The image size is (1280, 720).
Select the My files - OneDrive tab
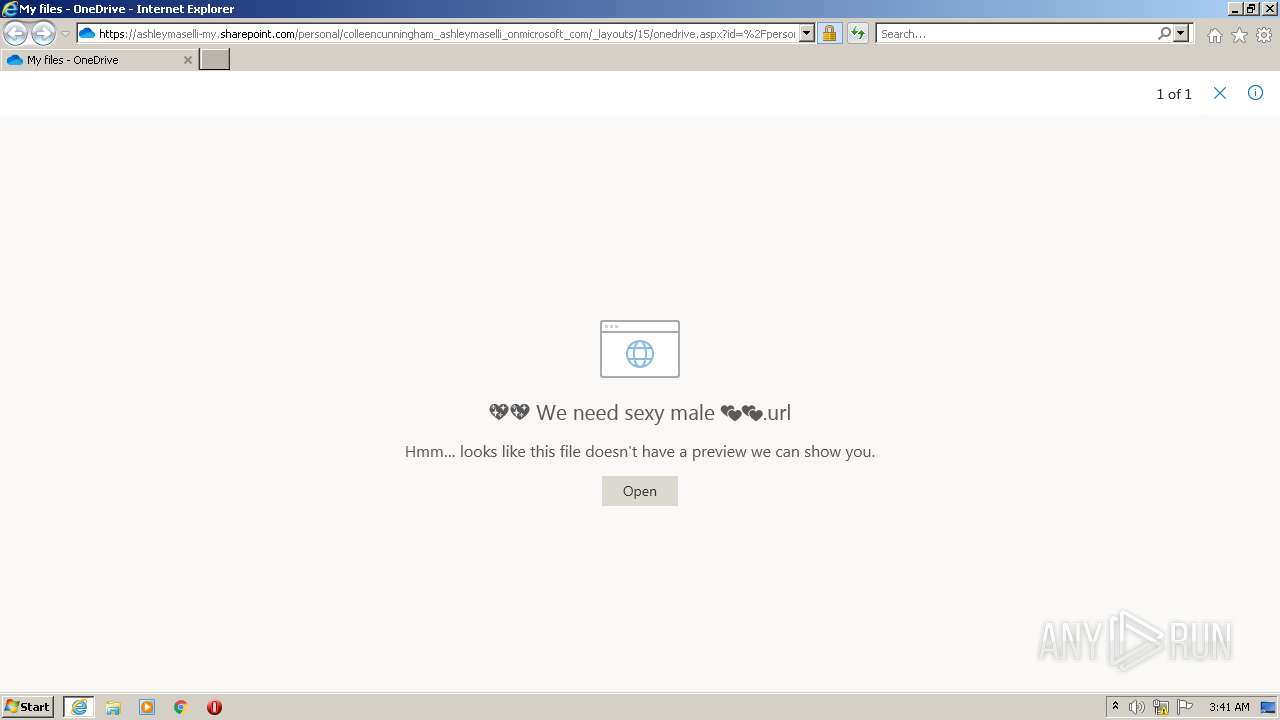pos(98,60)
